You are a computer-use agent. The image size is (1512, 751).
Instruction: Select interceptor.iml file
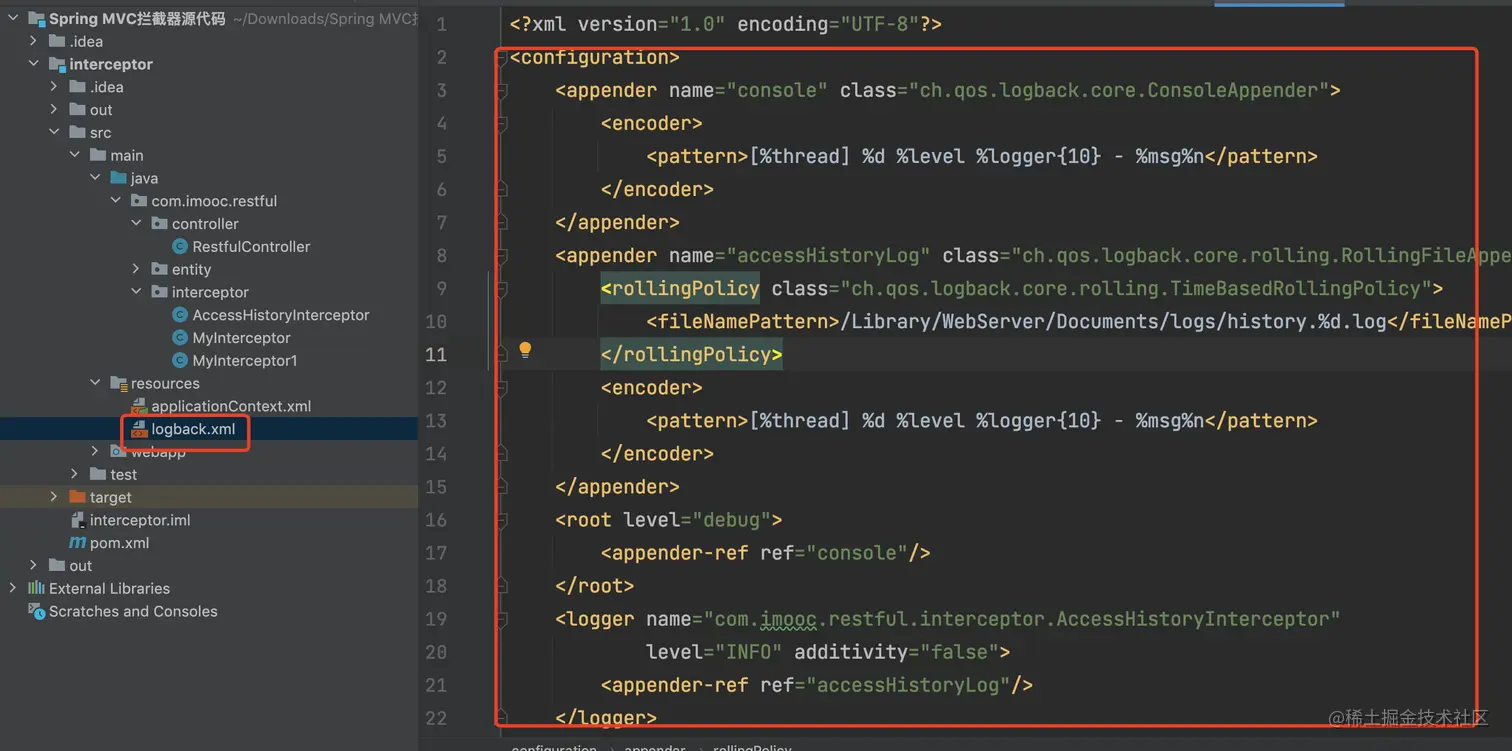point(140,520)
